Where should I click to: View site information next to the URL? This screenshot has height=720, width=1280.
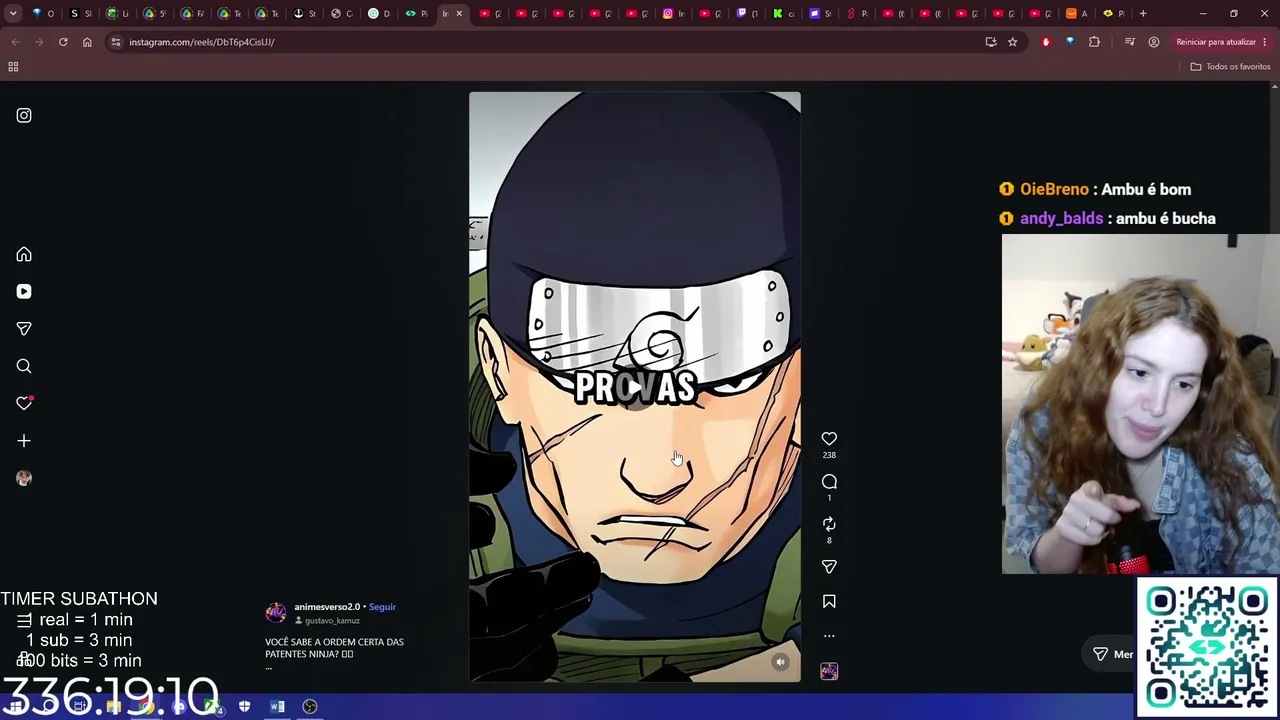coord(116,42)
